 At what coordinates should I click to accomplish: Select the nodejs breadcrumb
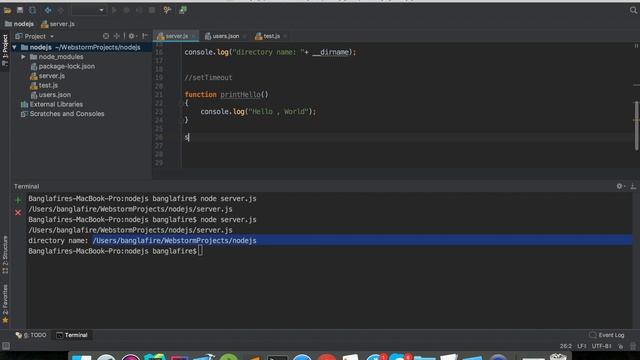pyautogui.click(x=19, y=24)
